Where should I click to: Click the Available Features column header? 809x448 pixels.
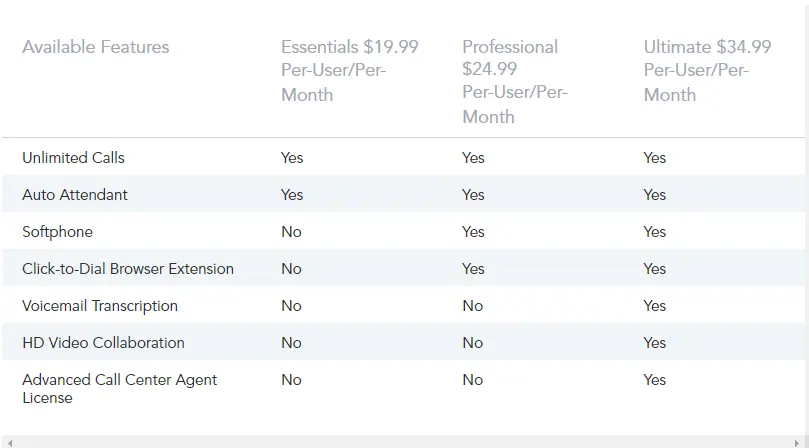coord(96,47)
